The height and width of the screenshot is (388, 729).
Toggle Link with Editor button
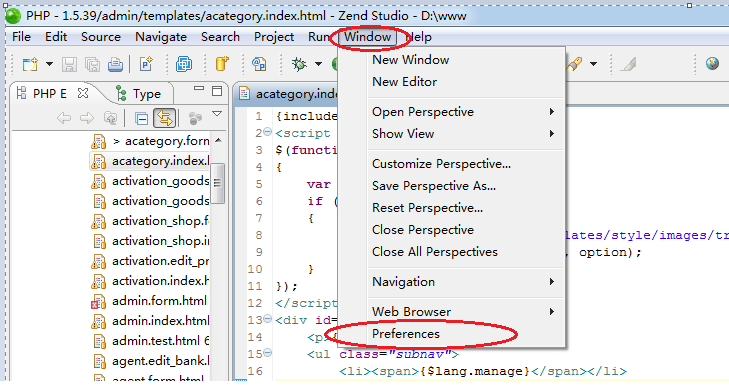pos(165,118)
